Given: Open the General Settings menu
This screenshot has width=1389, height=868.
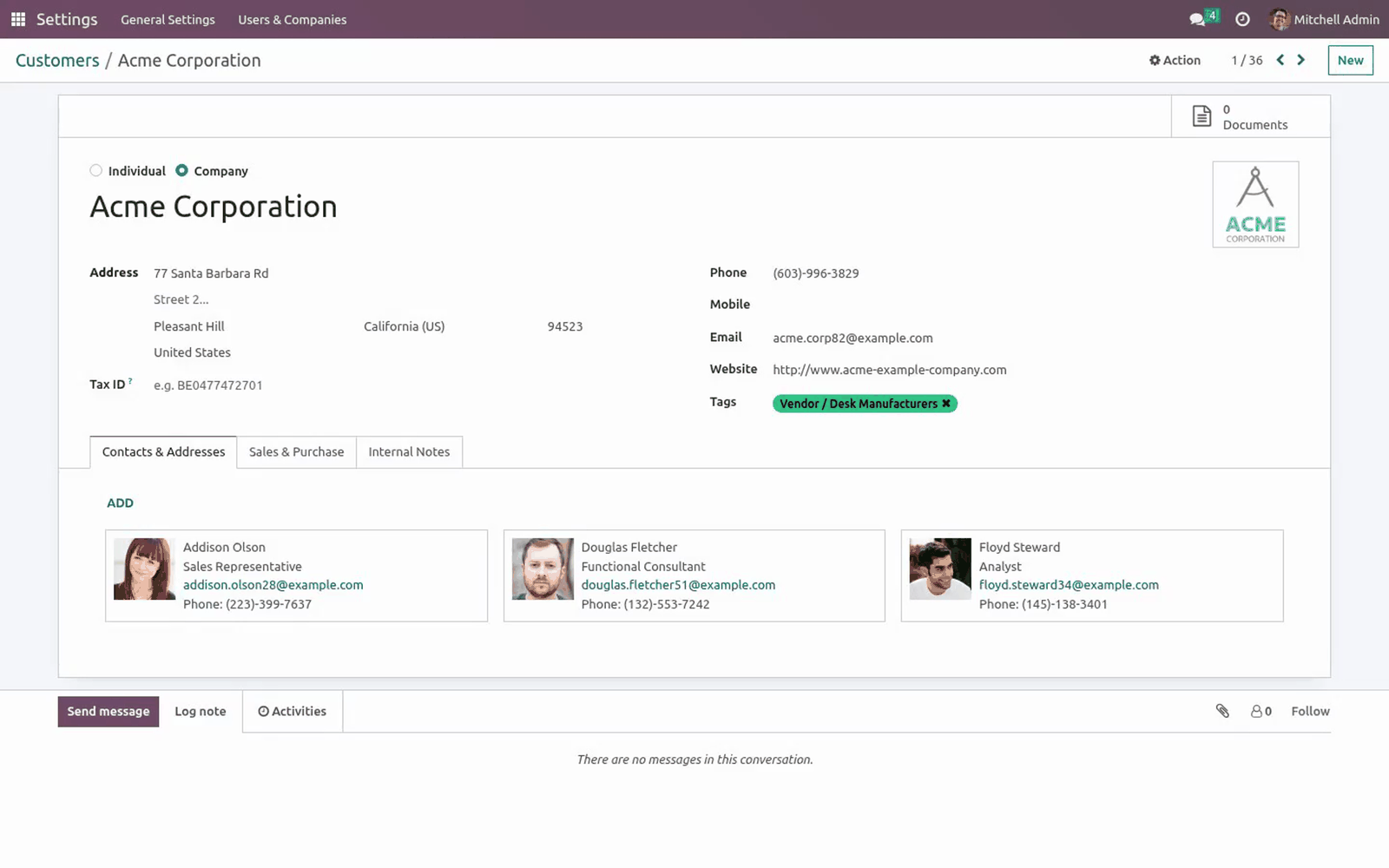Looking at the screenshot, I should (x=168, y=19).
